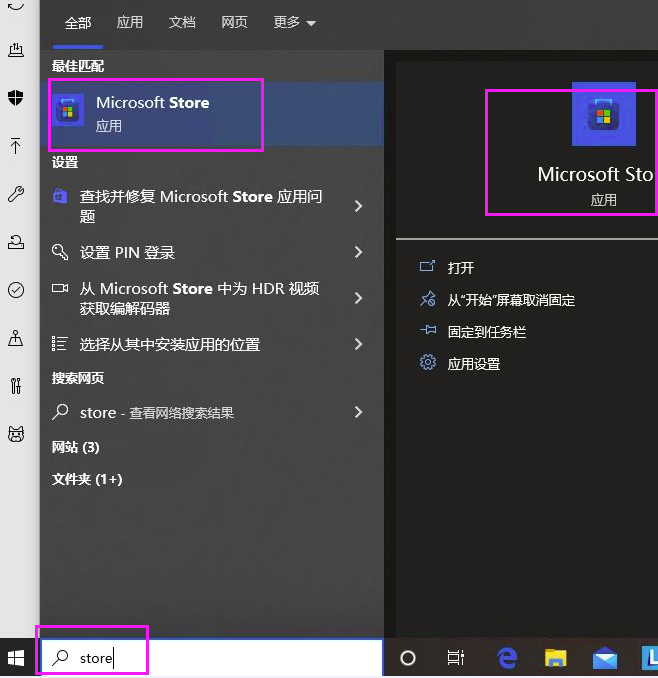Screen dimensions: 658x678
Task: Click the unpin from Start icon
Action: tap(428, 299)
